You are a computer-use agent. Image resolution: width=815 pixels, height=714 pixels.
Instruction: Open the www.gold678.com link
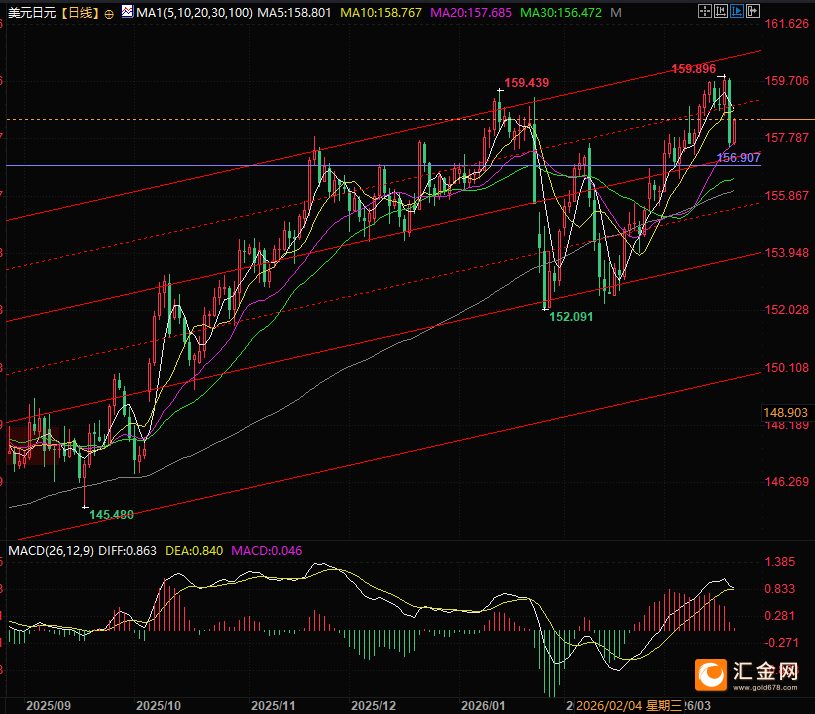coord(765,687)
